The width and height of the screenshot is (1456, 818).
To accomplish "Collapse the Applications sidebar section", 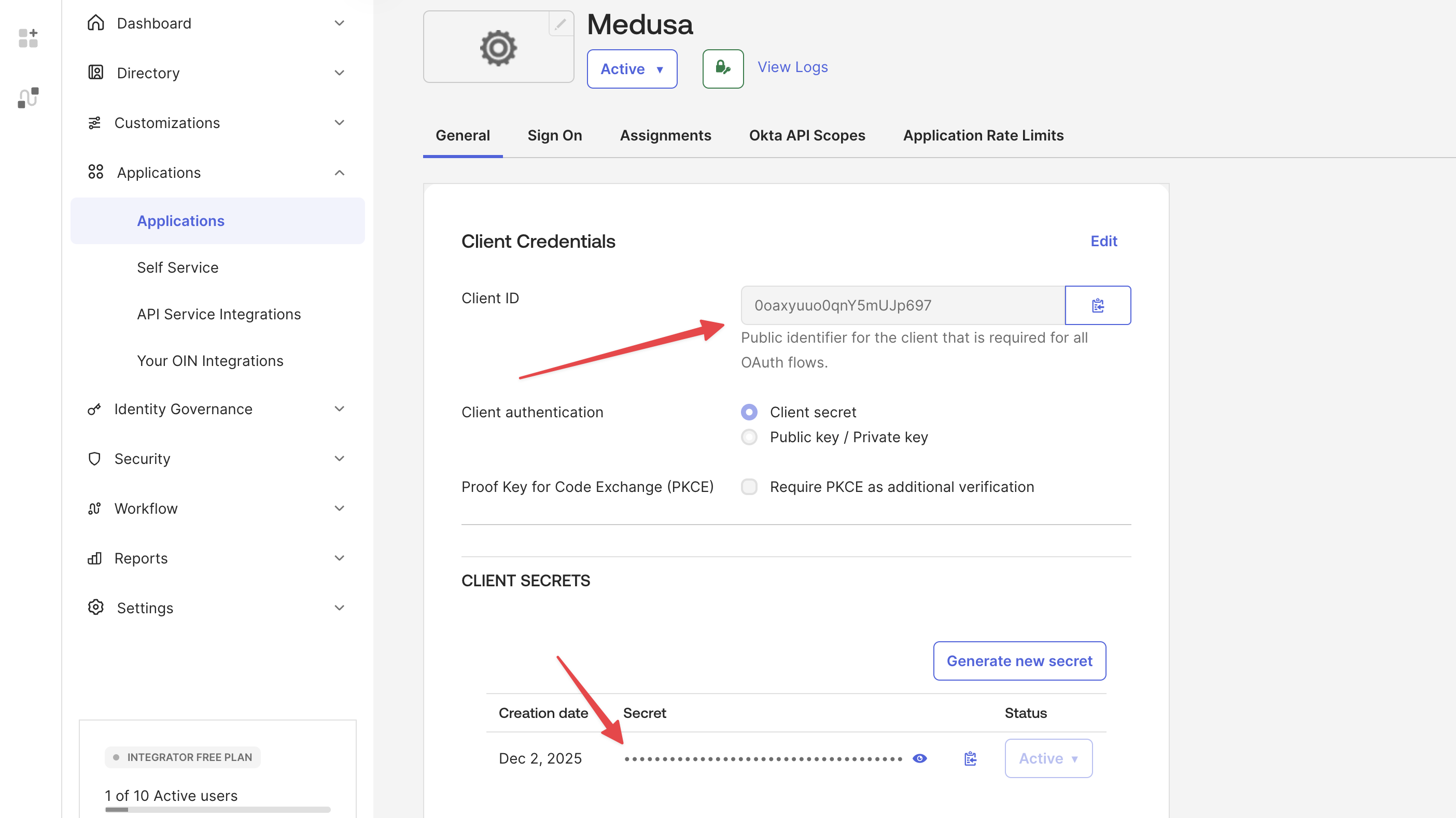I will pos(339,172).
